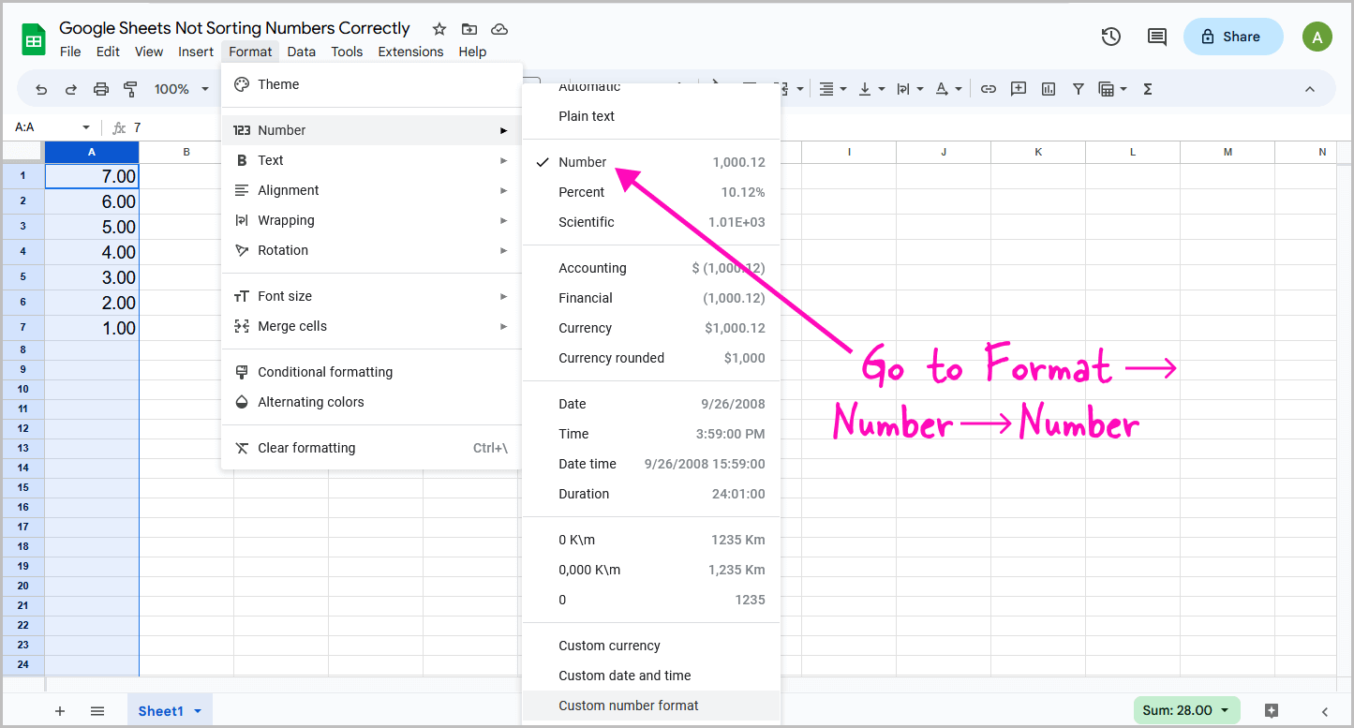Select the paint format tool
1354x728 pixels.
[x=130, y=89]
